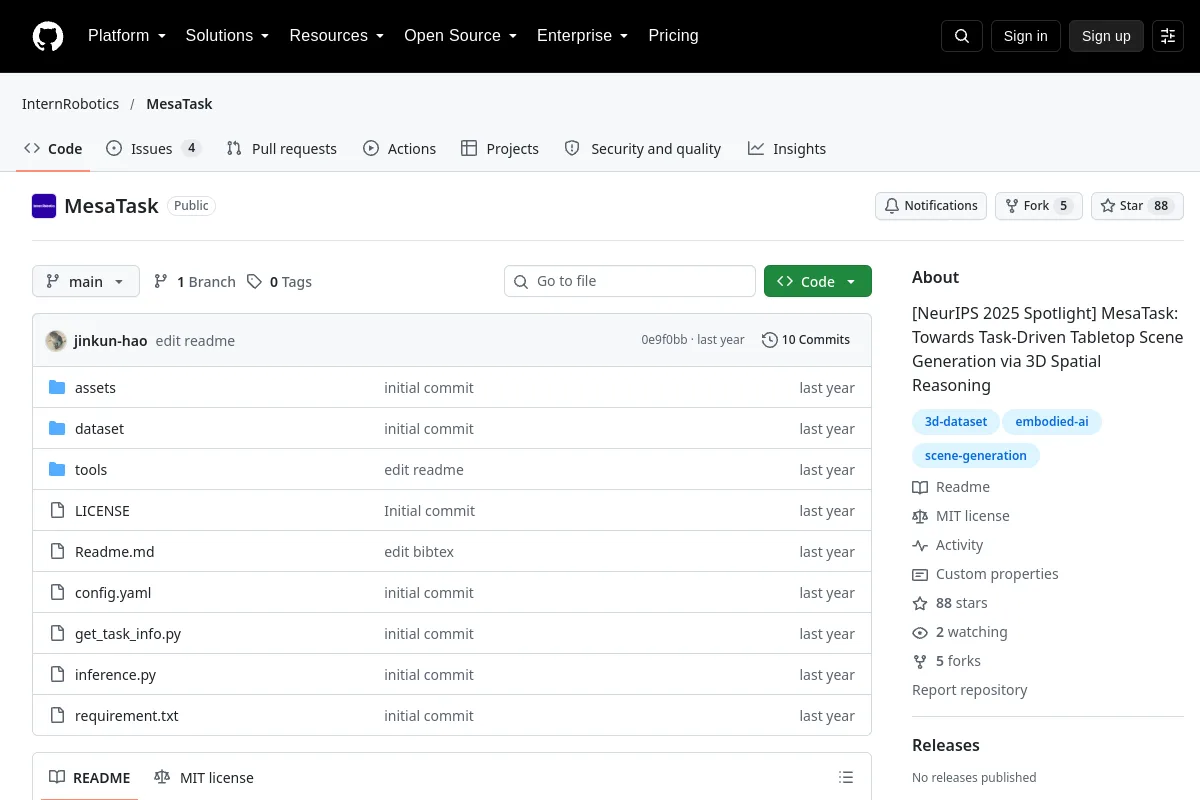View the 88 stars link
The image size is (1200, 800).
pos(950,603)
